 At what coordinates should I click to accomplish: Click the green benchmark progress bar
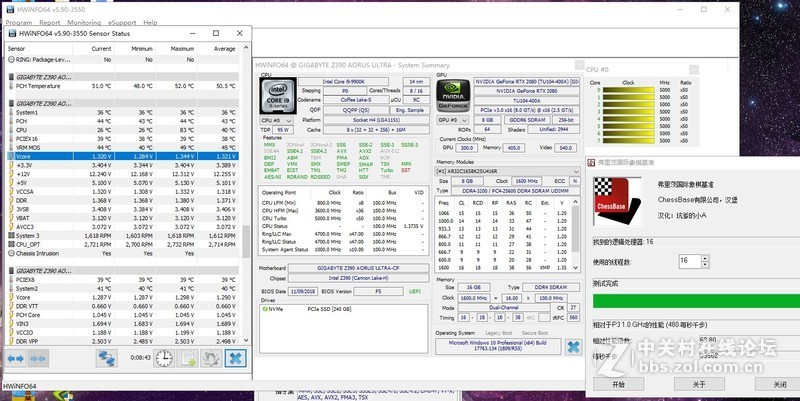(696, 301)
